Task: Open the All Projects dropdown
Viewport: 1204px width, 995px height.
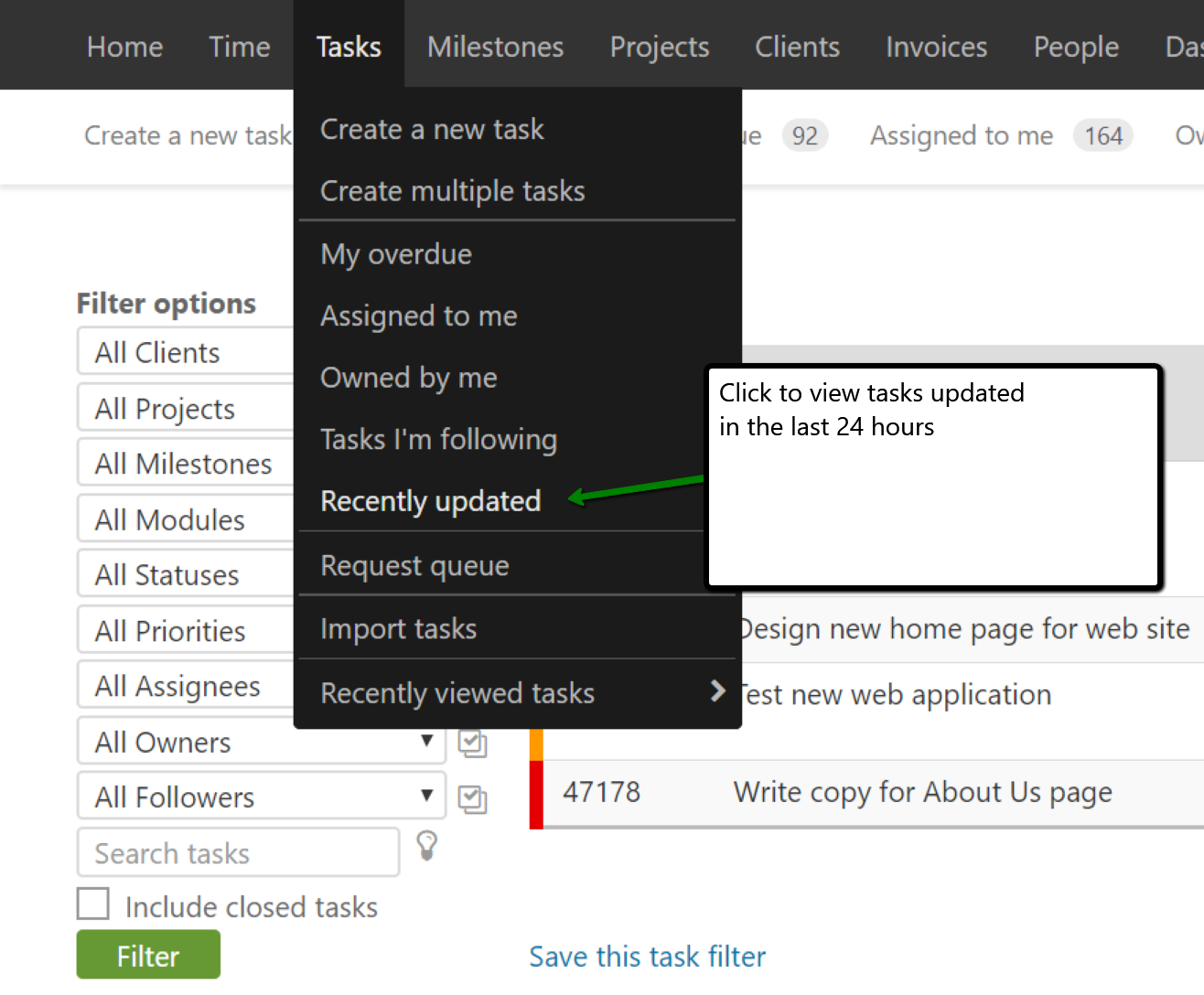Action: 183,408
